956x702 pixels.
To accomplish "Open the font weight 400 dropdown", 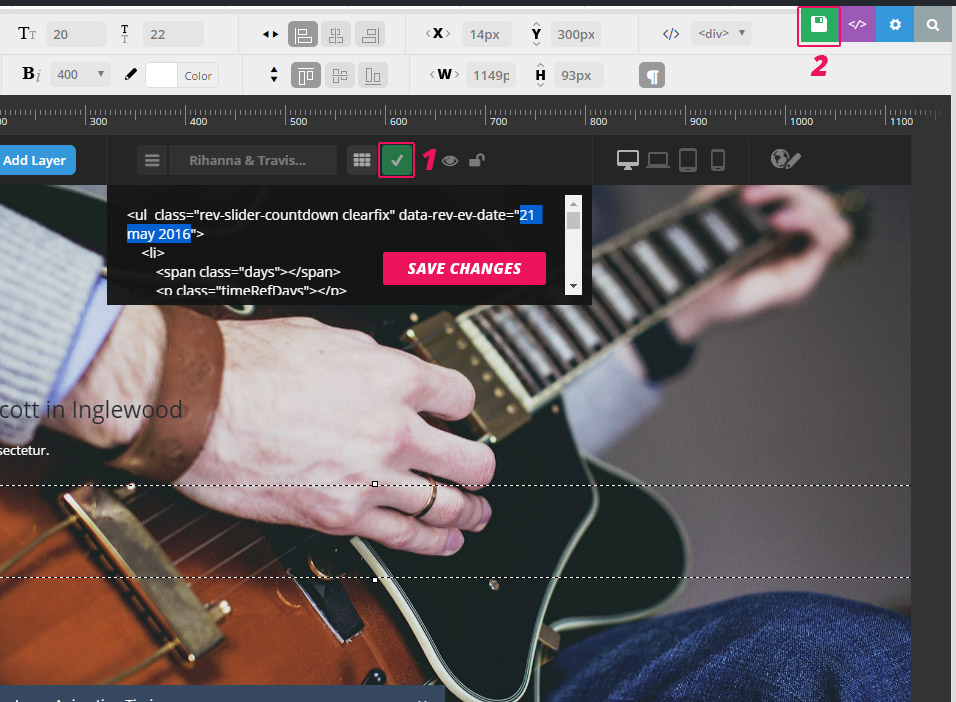I will [80, 74].
